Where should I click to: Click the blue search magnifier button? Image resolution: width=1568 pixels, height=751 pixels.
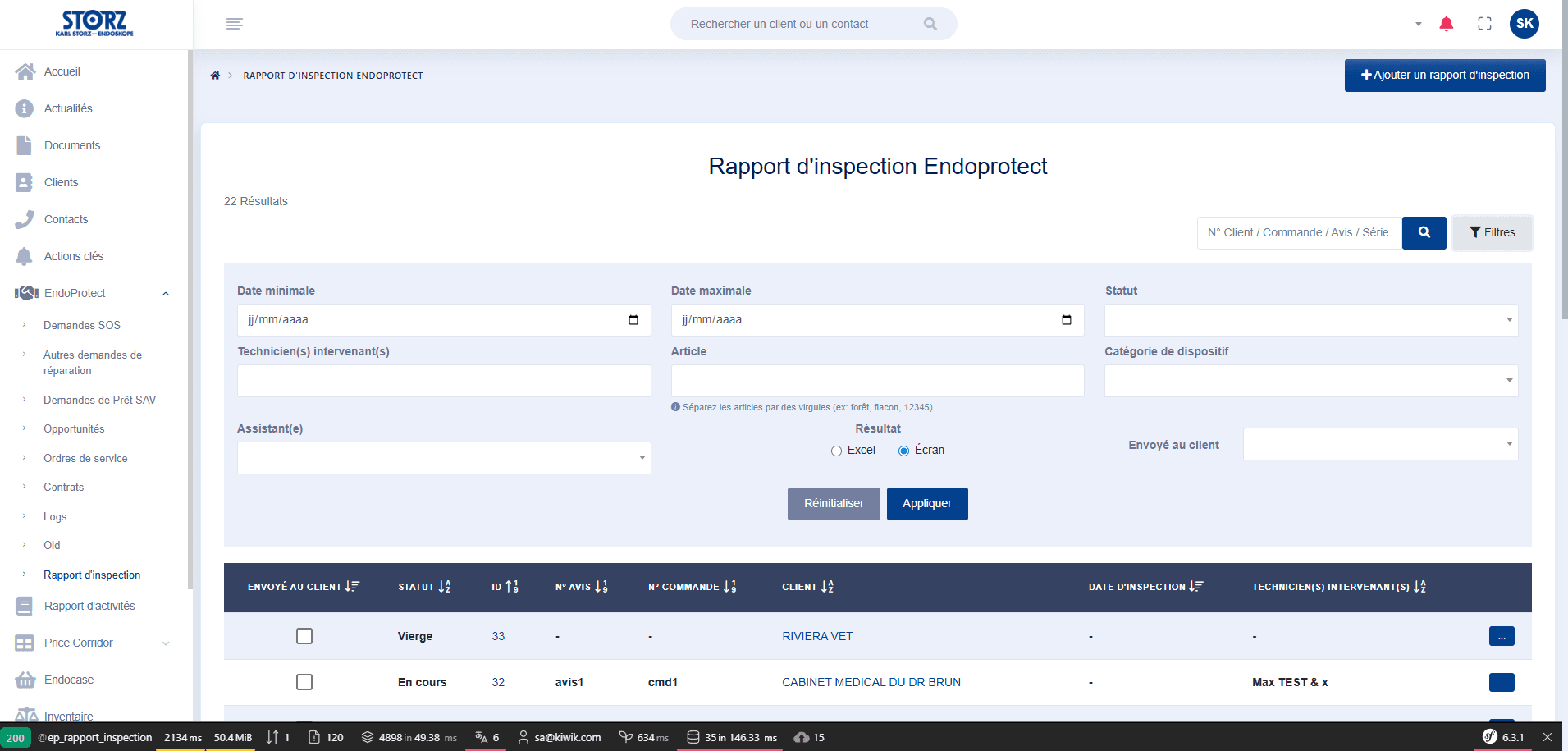(1424, 232)
